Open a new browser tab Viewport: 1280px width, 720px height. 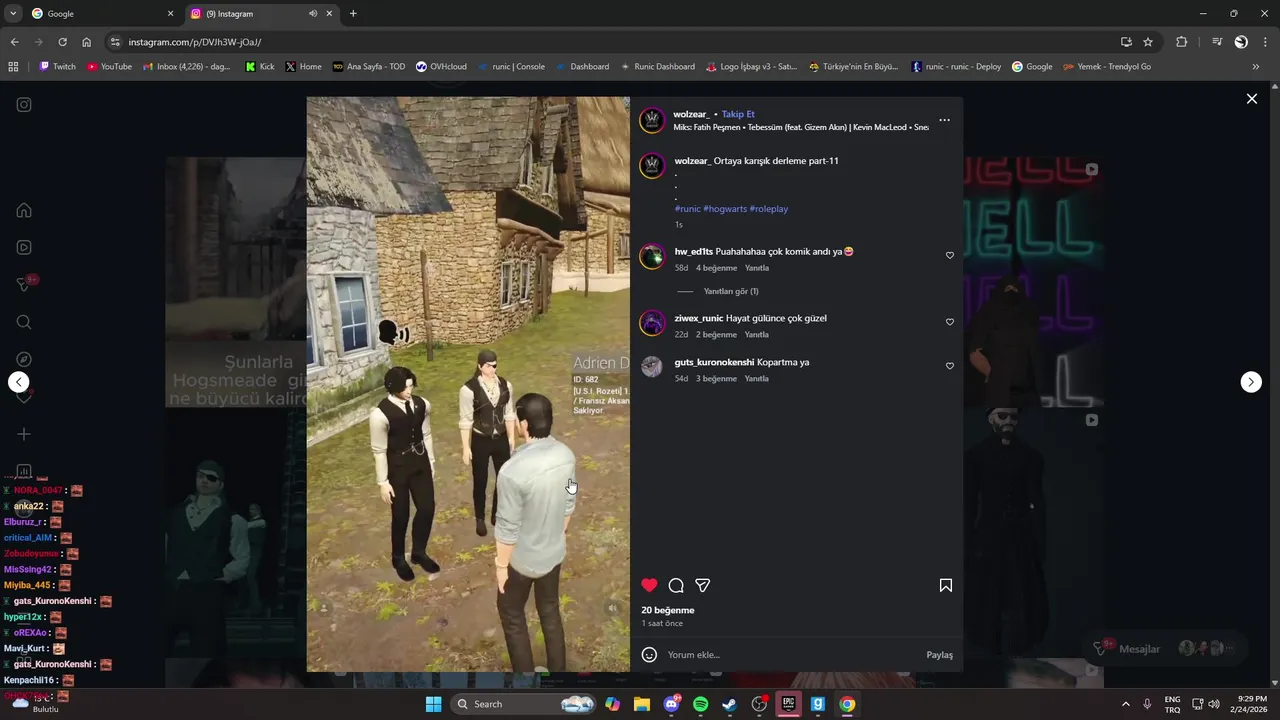coord(353,14)
